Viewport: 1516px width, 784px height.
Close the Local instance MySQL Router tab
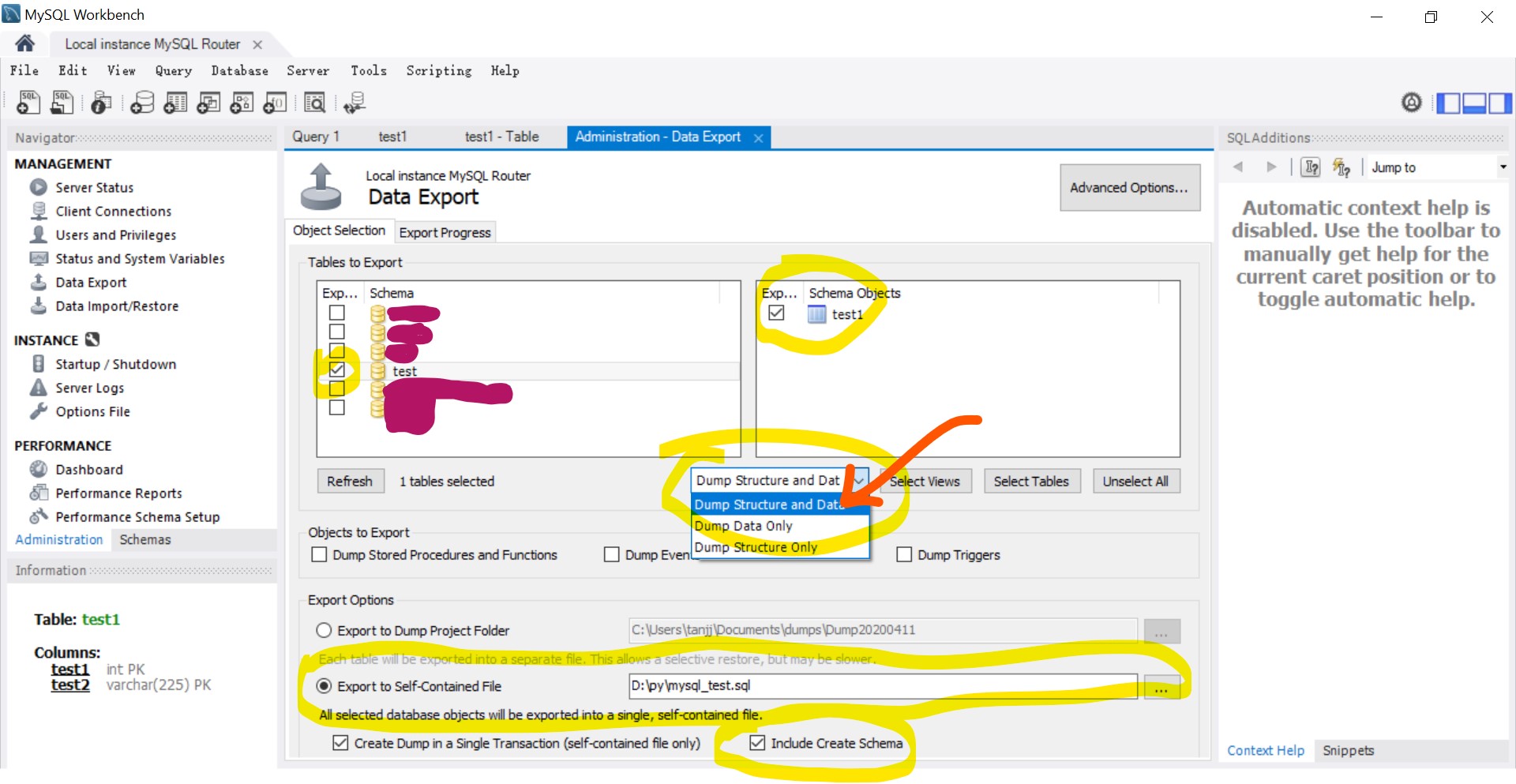pos(257,45)
